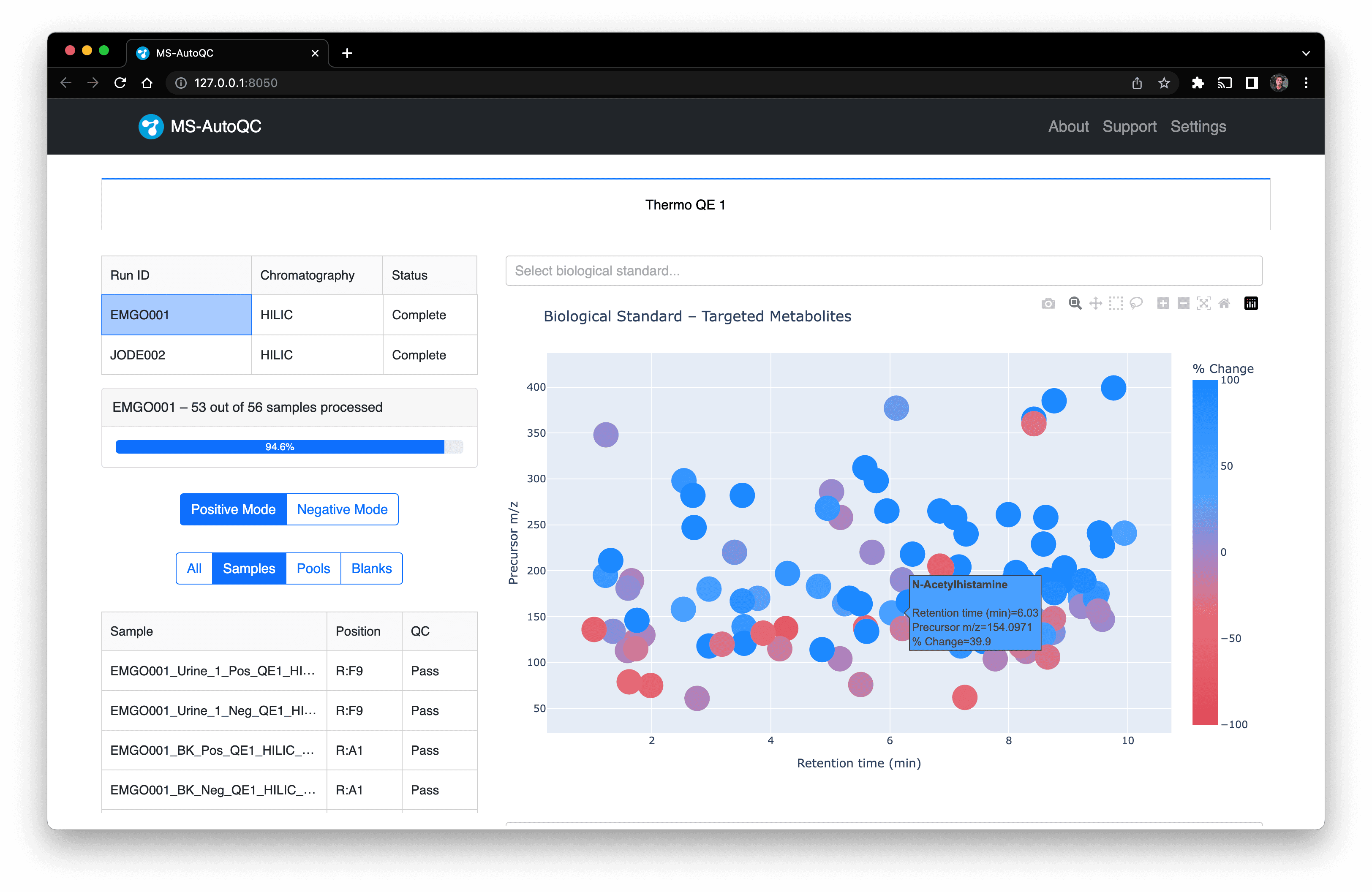
Task: Select the plot Zoom tool
Action: pyautogui.click(x=1075, y=304)
